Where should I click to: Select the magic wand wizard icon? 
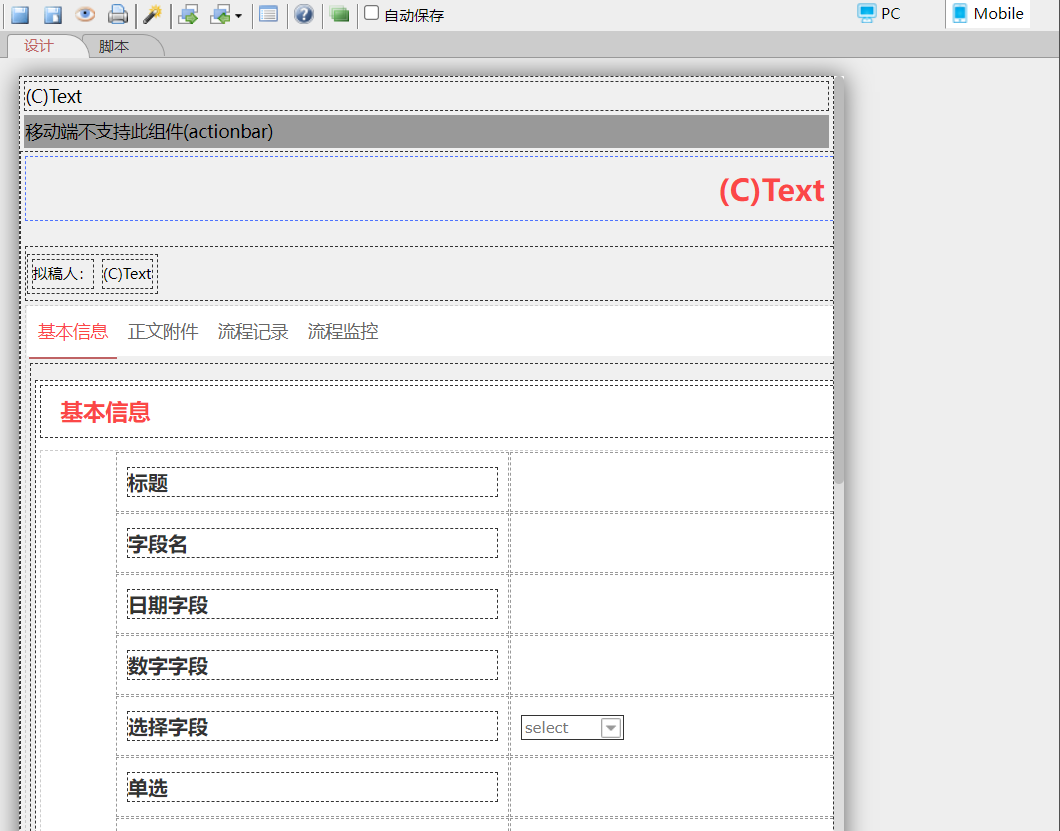pos(155,15)
